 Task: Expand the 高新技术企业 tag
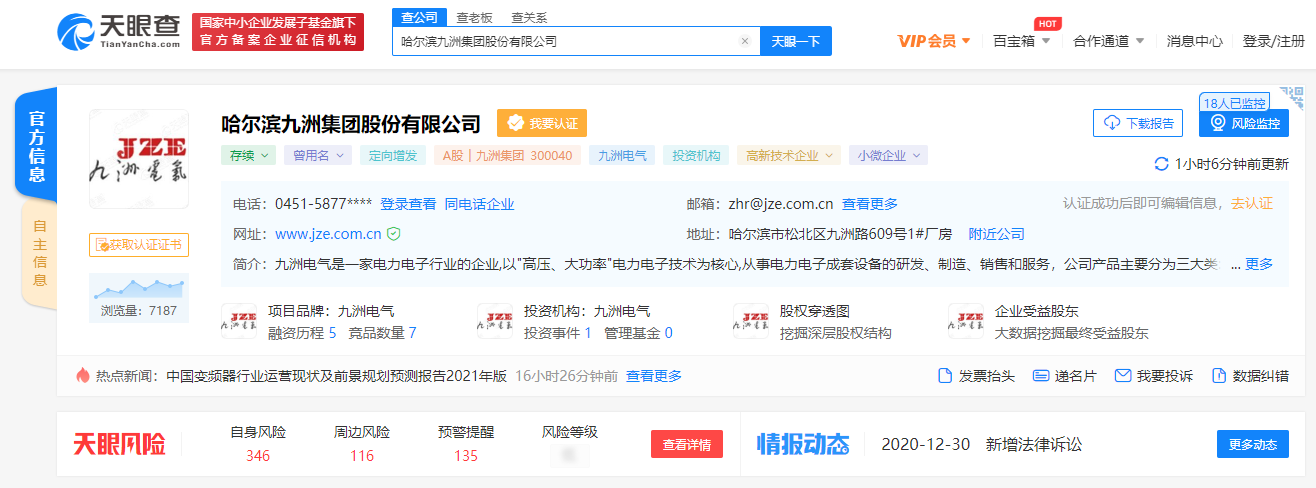pyautogui.click(x=790, y=155)
